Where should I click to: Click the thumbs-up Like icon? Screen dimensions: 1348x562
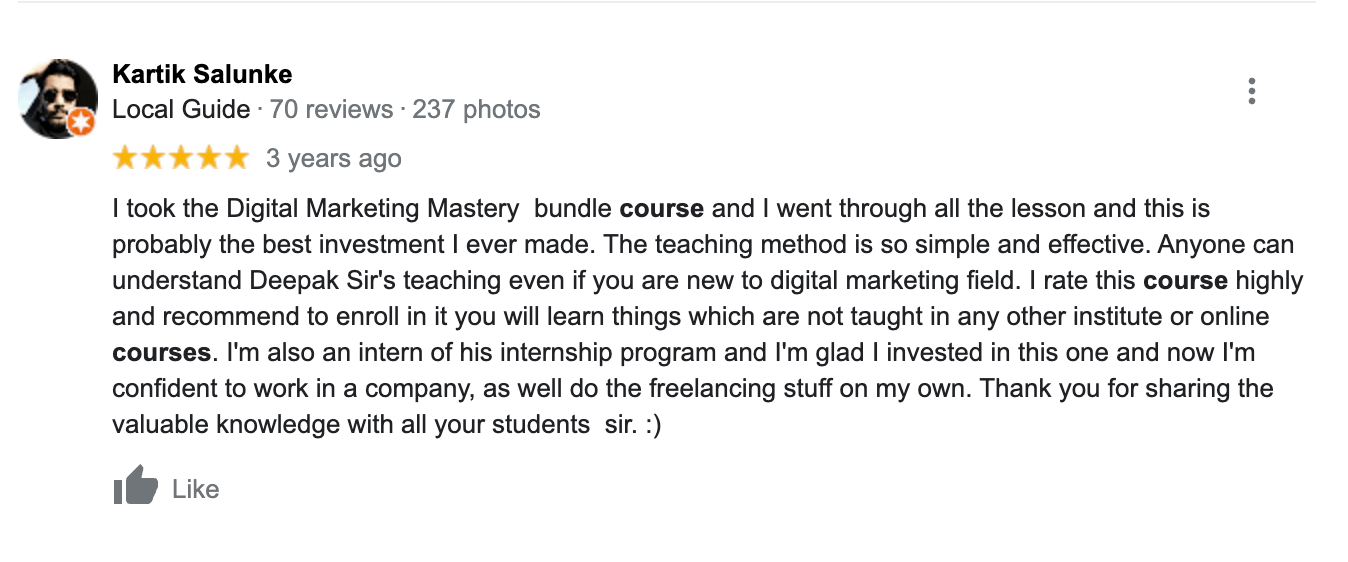[x=136, y=487]
